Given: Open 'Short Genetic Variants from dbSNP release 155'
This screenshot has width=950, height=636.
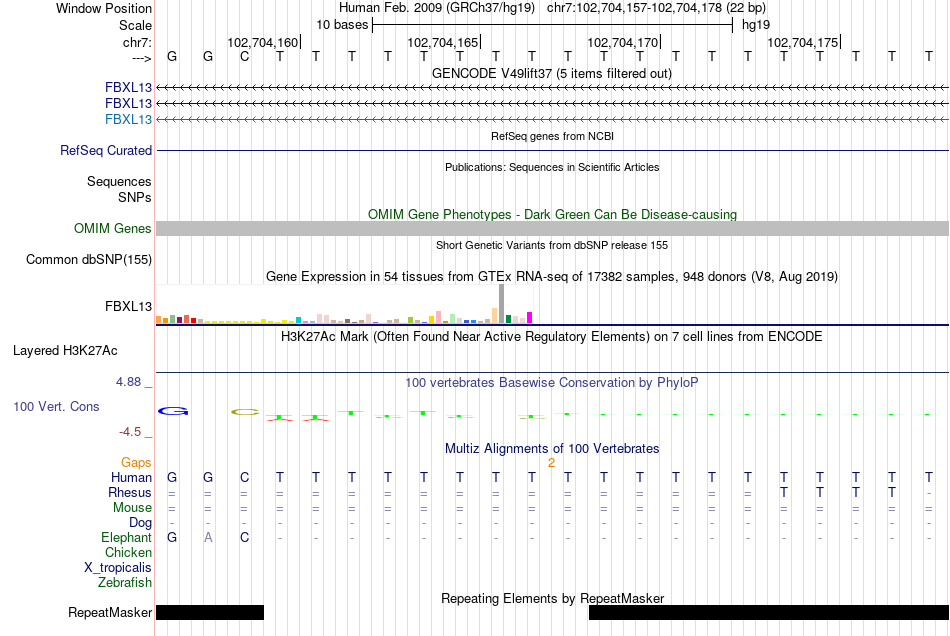Looking at the screenshot, I should pyautogui.click(x=552, y=245).
